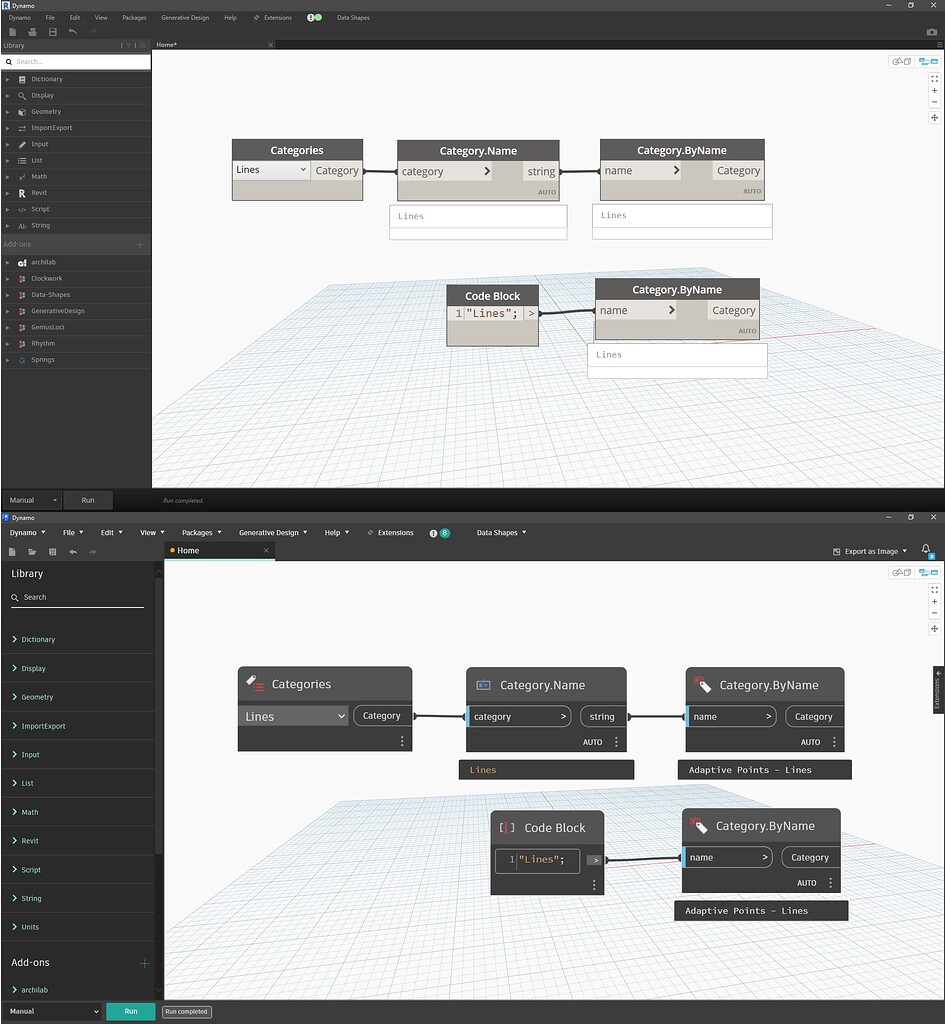Click Export as Image
This screenshot has height=1024, width=945.
(872, 550)
